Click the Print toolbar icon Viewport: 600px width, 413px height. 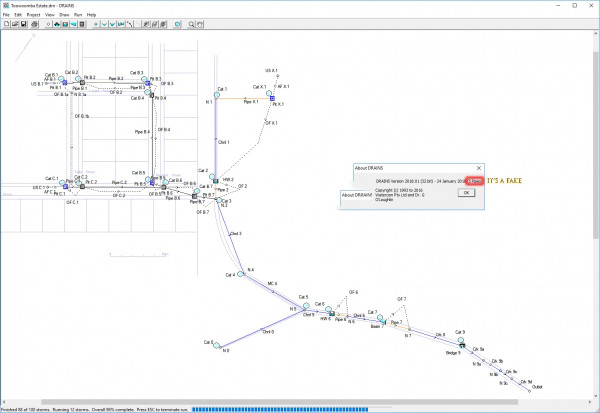[x=35, y=23]
